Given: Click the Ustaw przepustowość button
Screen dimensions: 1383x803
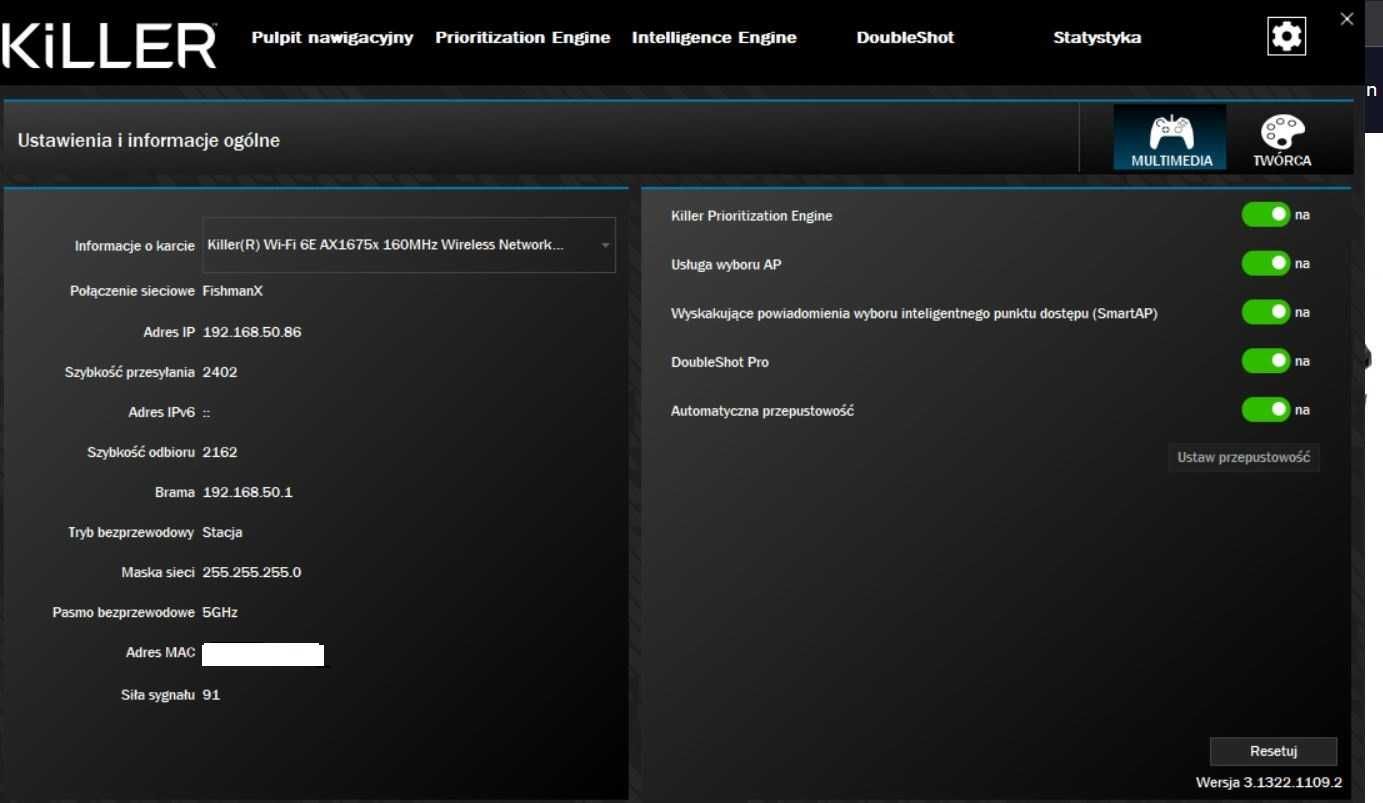Looking at the screenshot, I should point(1244,458).
